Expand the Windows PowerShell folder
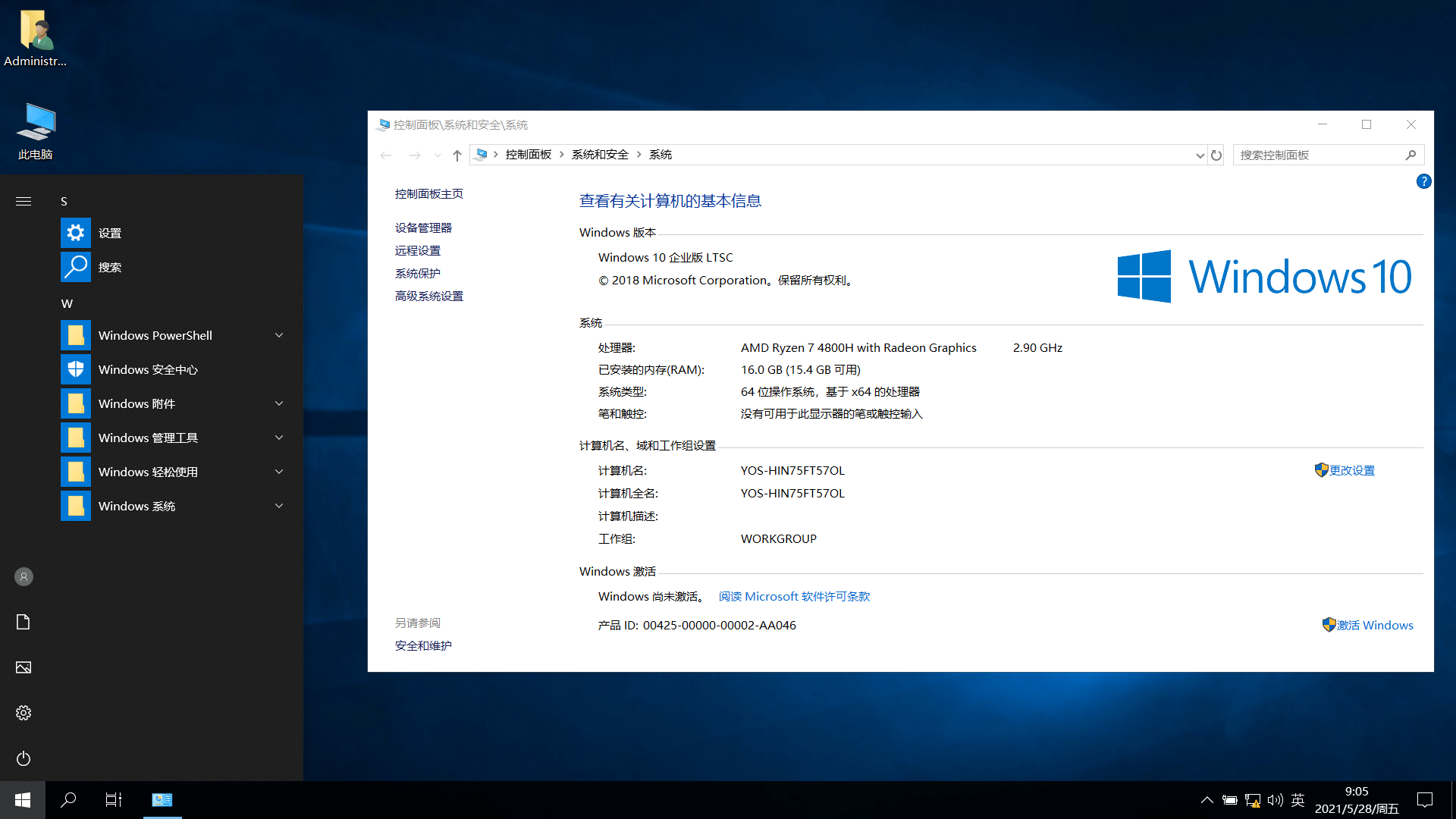The width and height of the screenshot is (1456, 819). (x=279, y=335)
